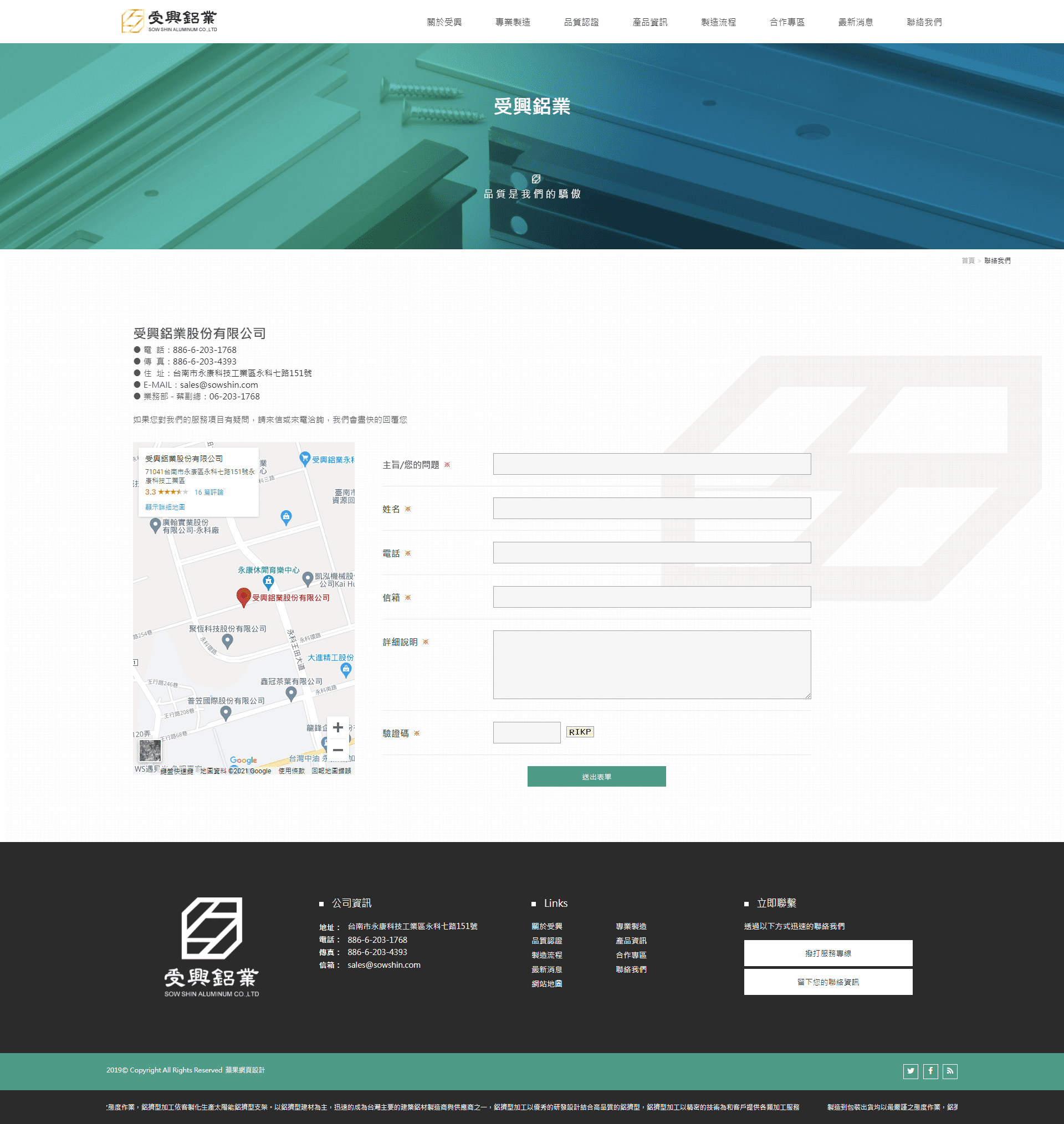1064x1124 pixels.
Task: Click footer email sales@sowshin.com
Action: [x=384, y=964]
